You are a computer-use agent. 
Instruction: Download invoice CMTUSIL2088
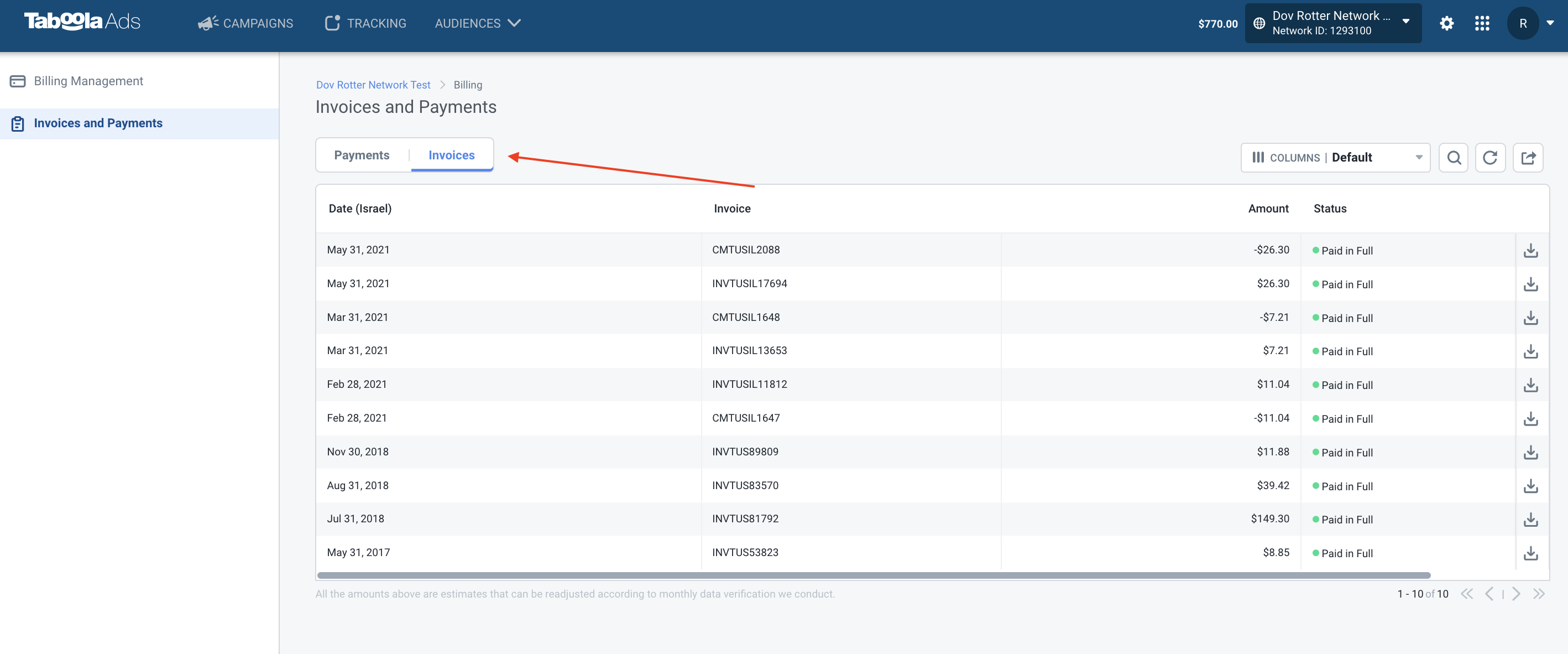click(x=1531, y=251)
